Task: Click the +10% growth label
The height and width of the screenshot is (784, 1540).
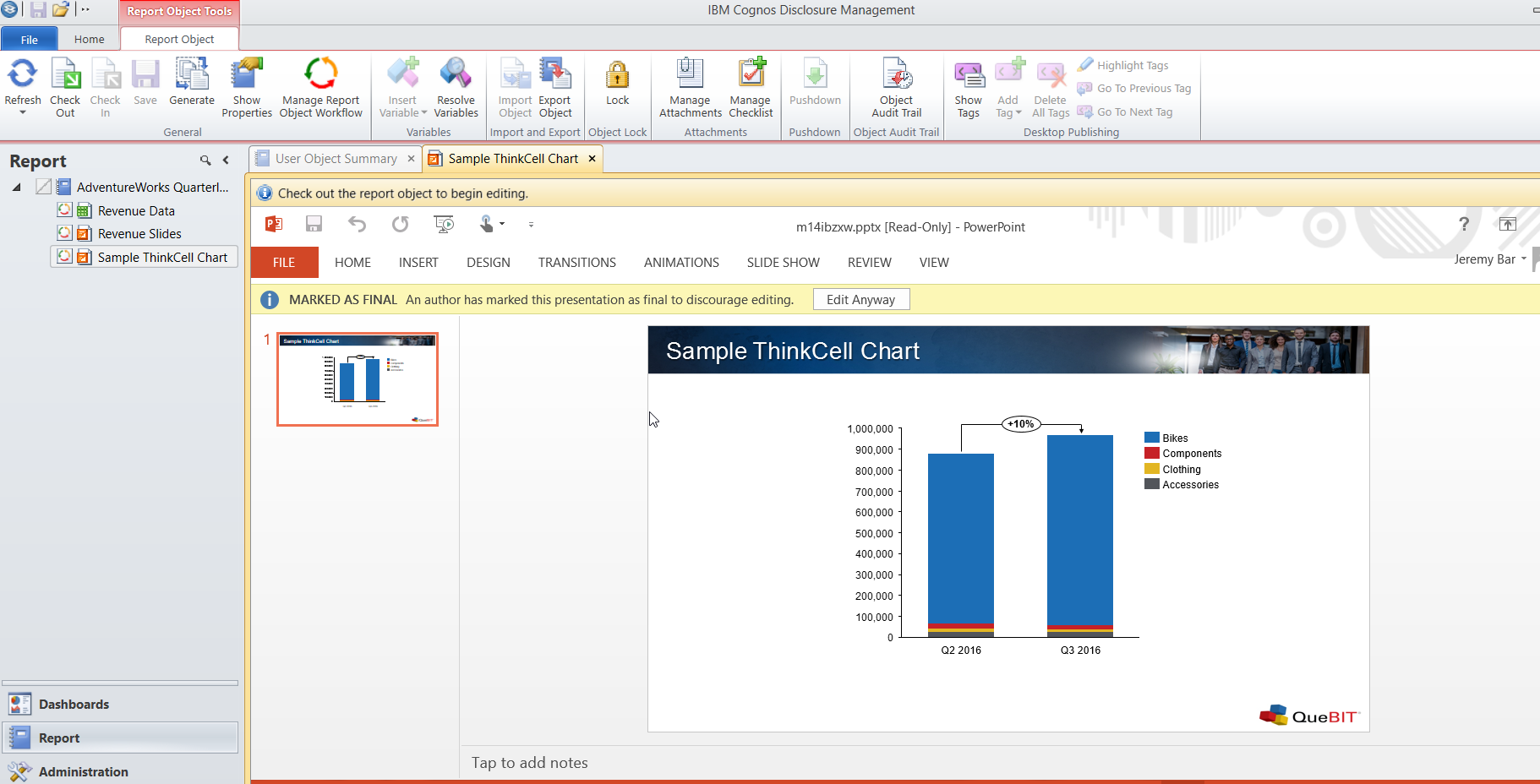Action: [x=1021, y=424]
